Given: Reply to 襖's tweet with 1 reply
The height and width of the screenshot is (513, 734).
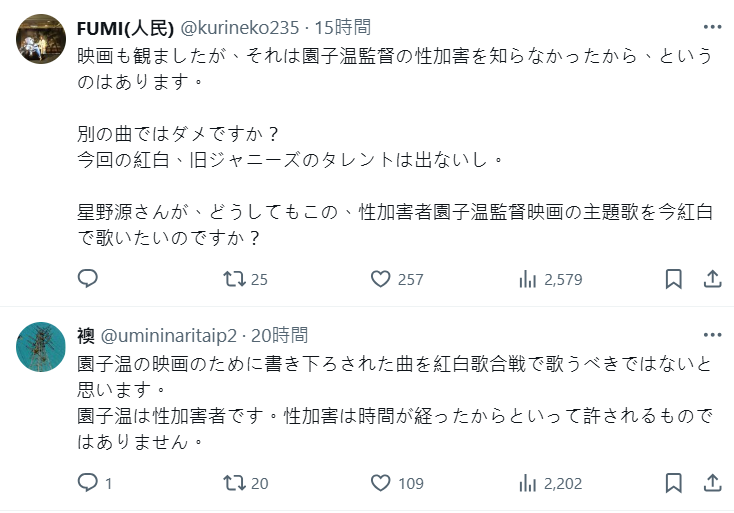Looking at the screenshot, I should [x=88, y=484].
